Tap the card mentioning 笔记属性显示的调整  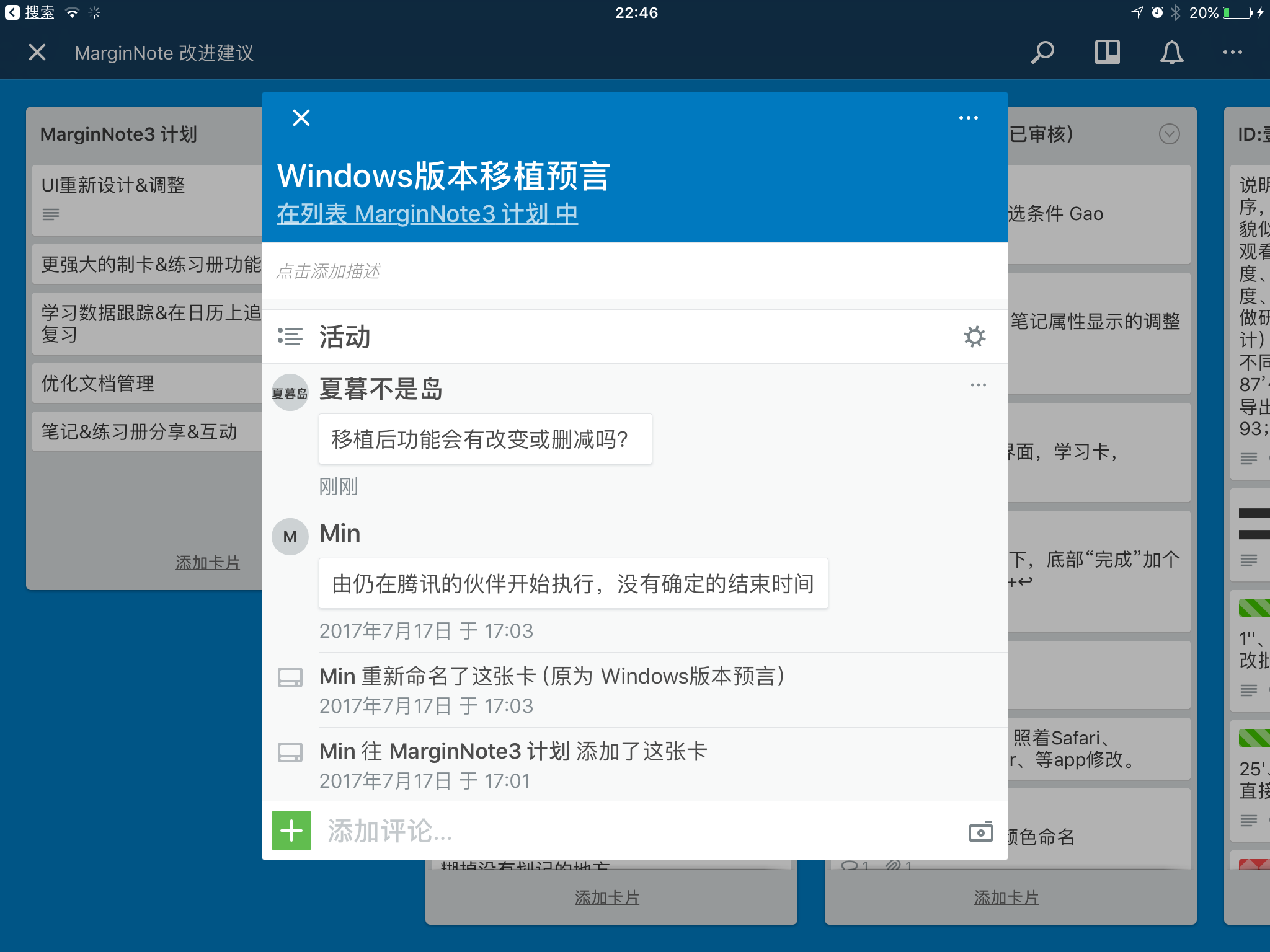point(1099,333)
